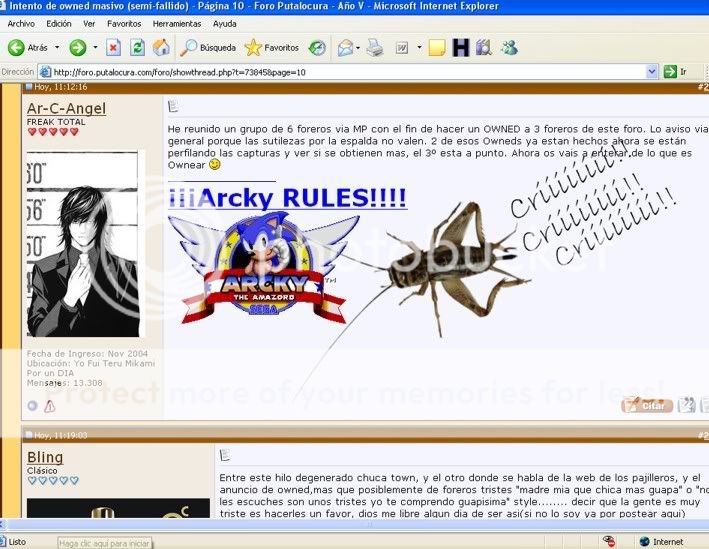Click the 'FREAK TOTAL' user title text
The width and height of the screenshot is (709, 549).
(56, 122)
